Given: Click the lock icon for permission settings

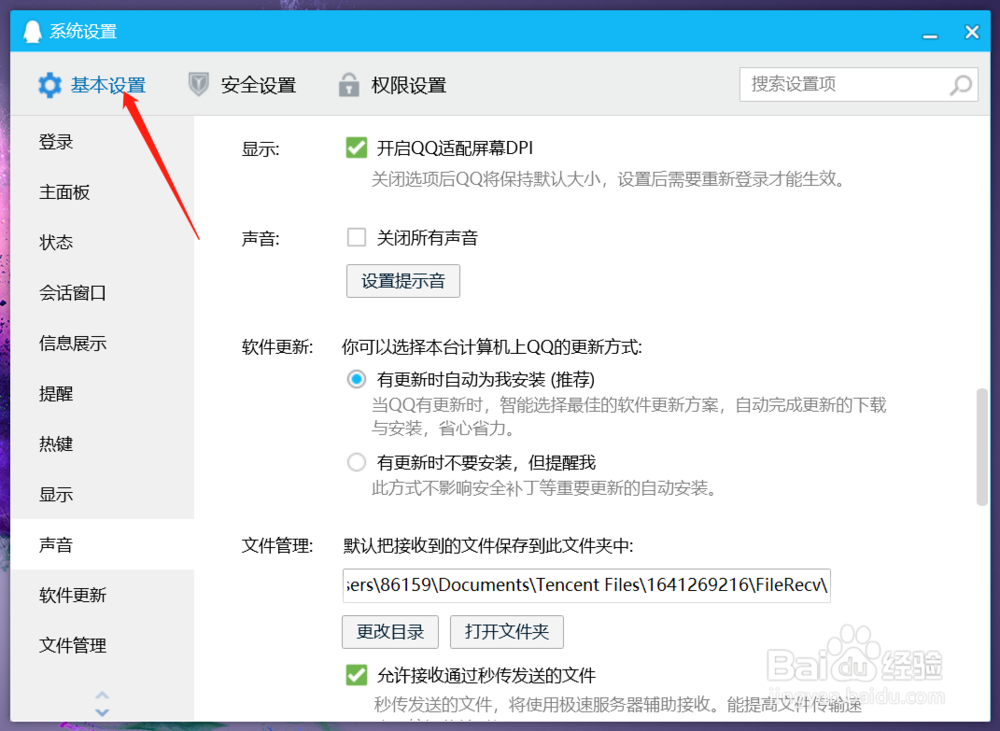Looking at the screenshot, I should [x=348, y=84].
